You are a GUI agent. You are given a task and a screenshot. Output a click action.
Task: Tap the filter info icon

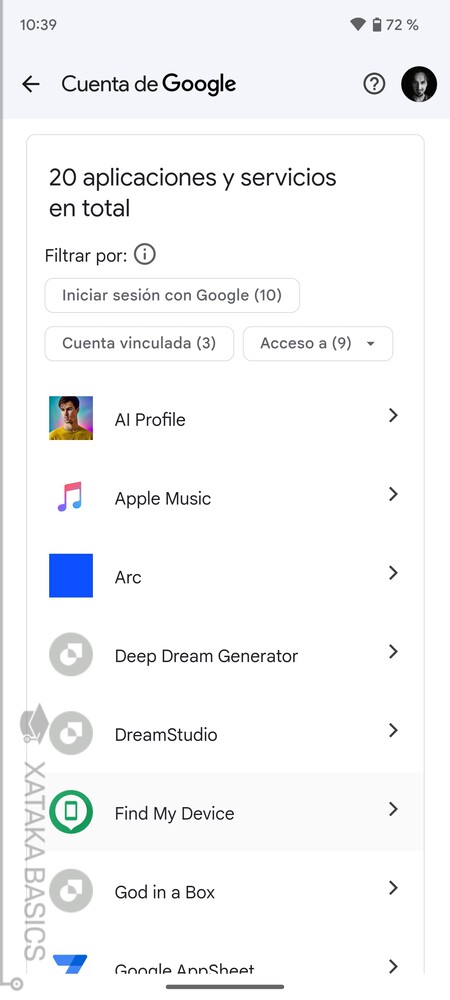tap(145, 255)
